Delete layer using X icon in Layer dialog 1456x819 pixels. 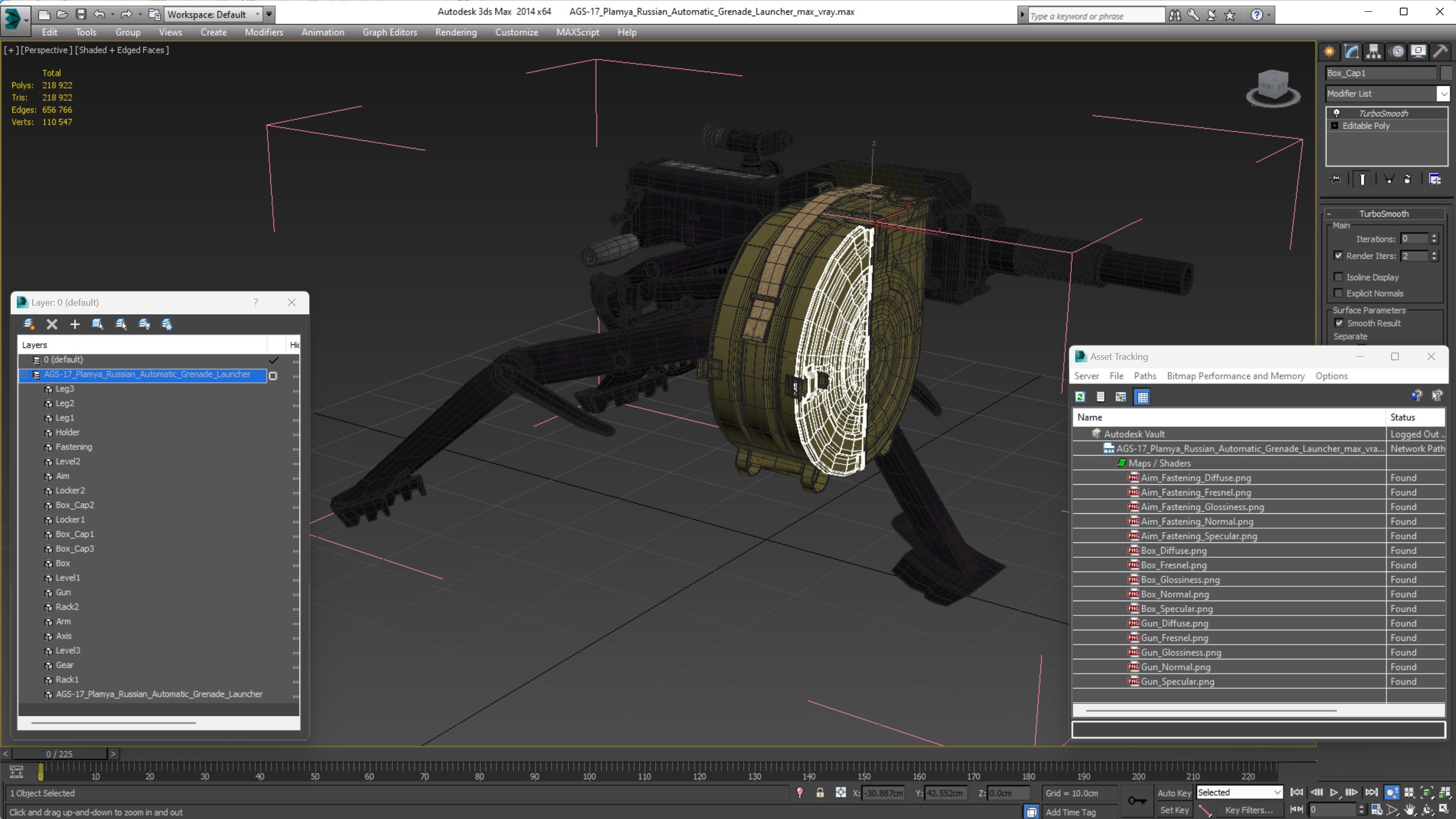click(52, 324)
